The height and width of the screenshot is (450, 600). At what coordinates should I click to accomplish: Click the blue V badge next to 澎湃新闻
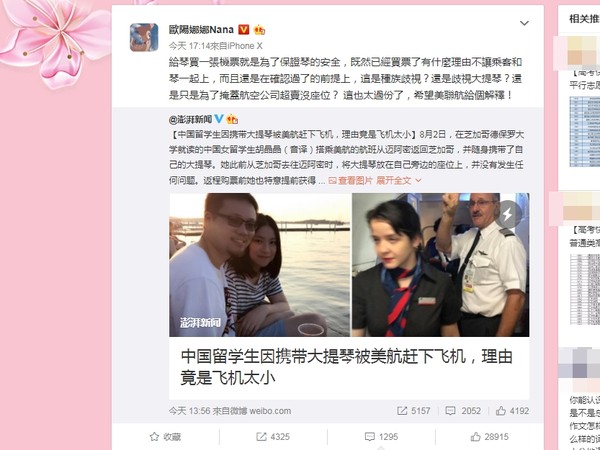[x=218, y=119]
